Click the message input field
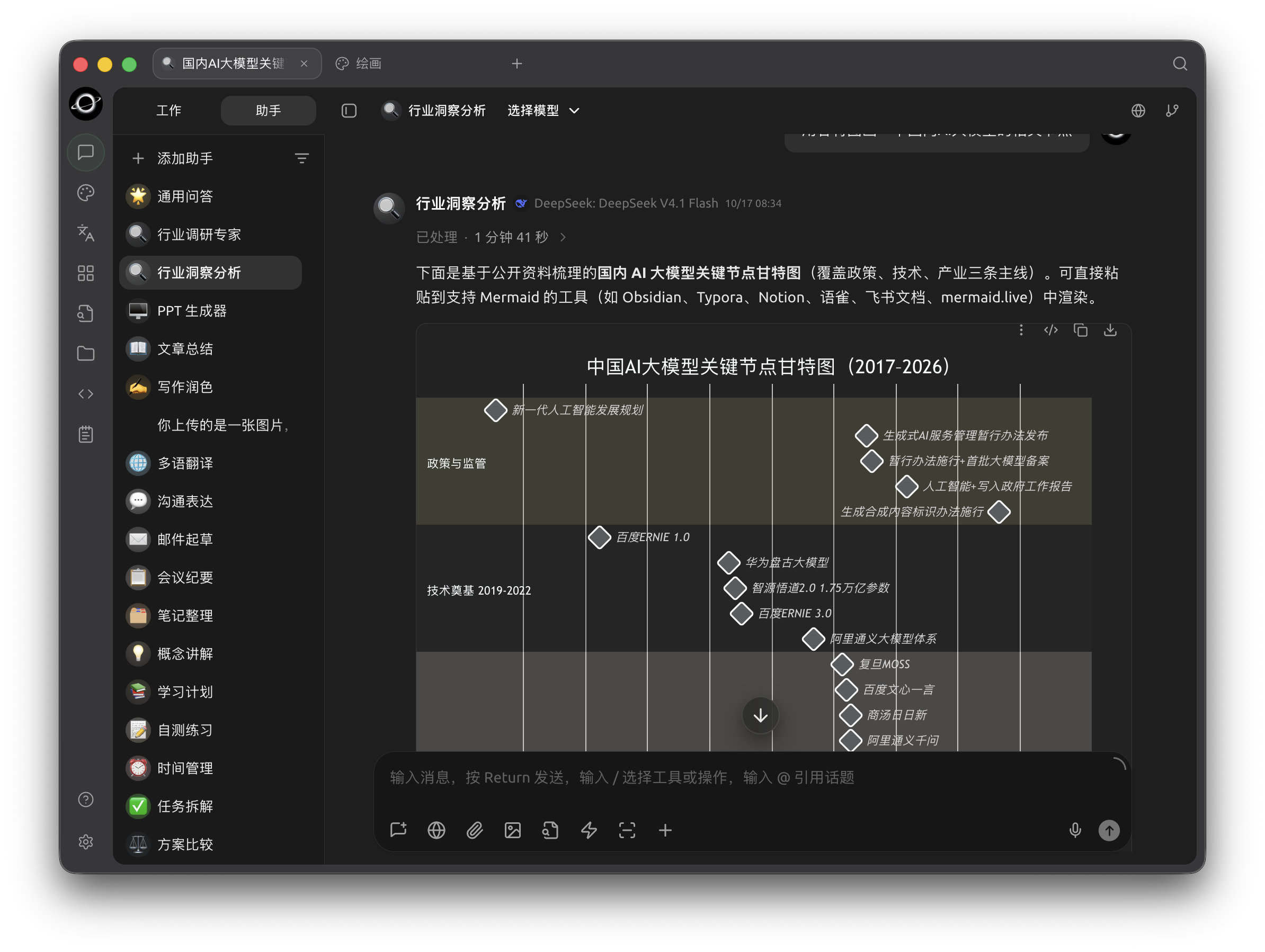 [752, 778]
